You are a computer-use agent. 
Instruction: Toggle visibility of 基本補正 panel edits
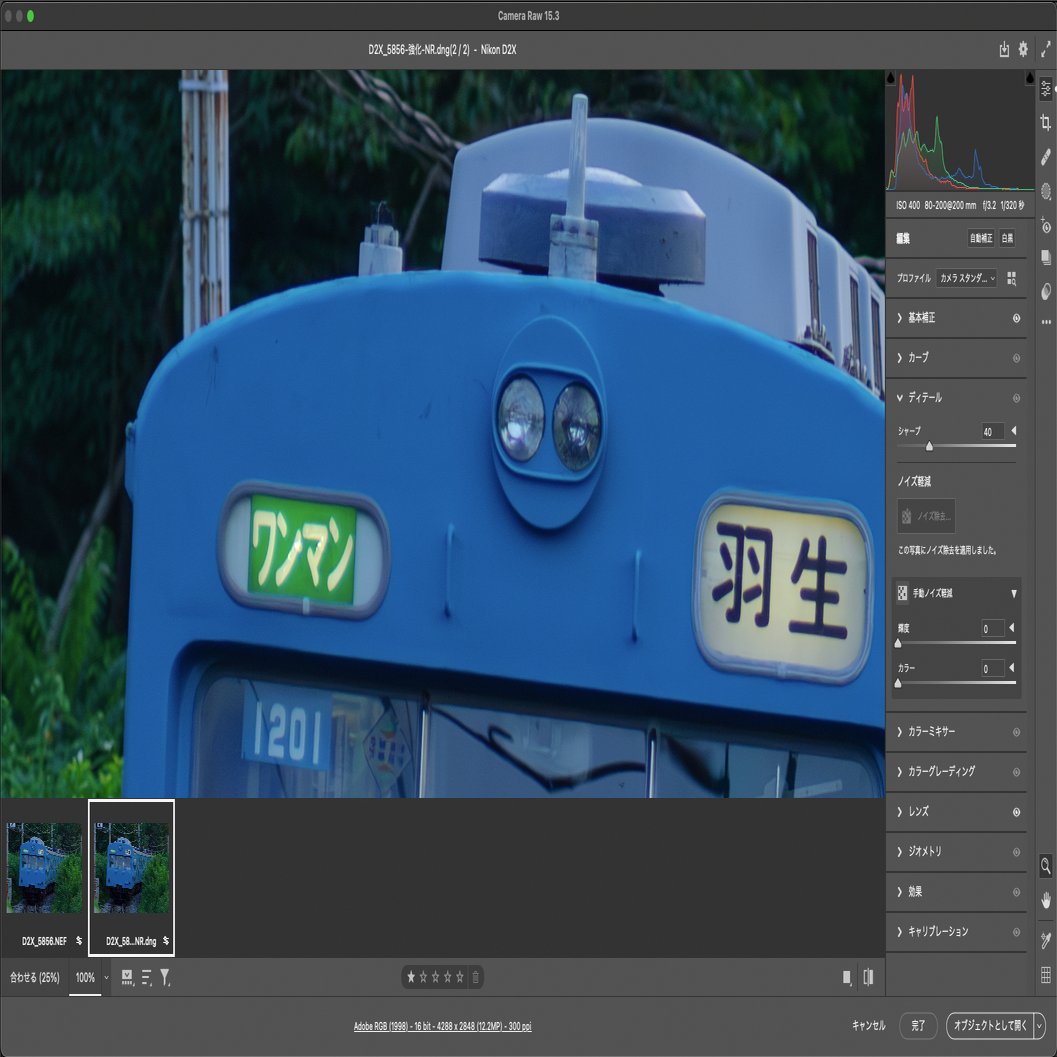tap(1016, 318)
